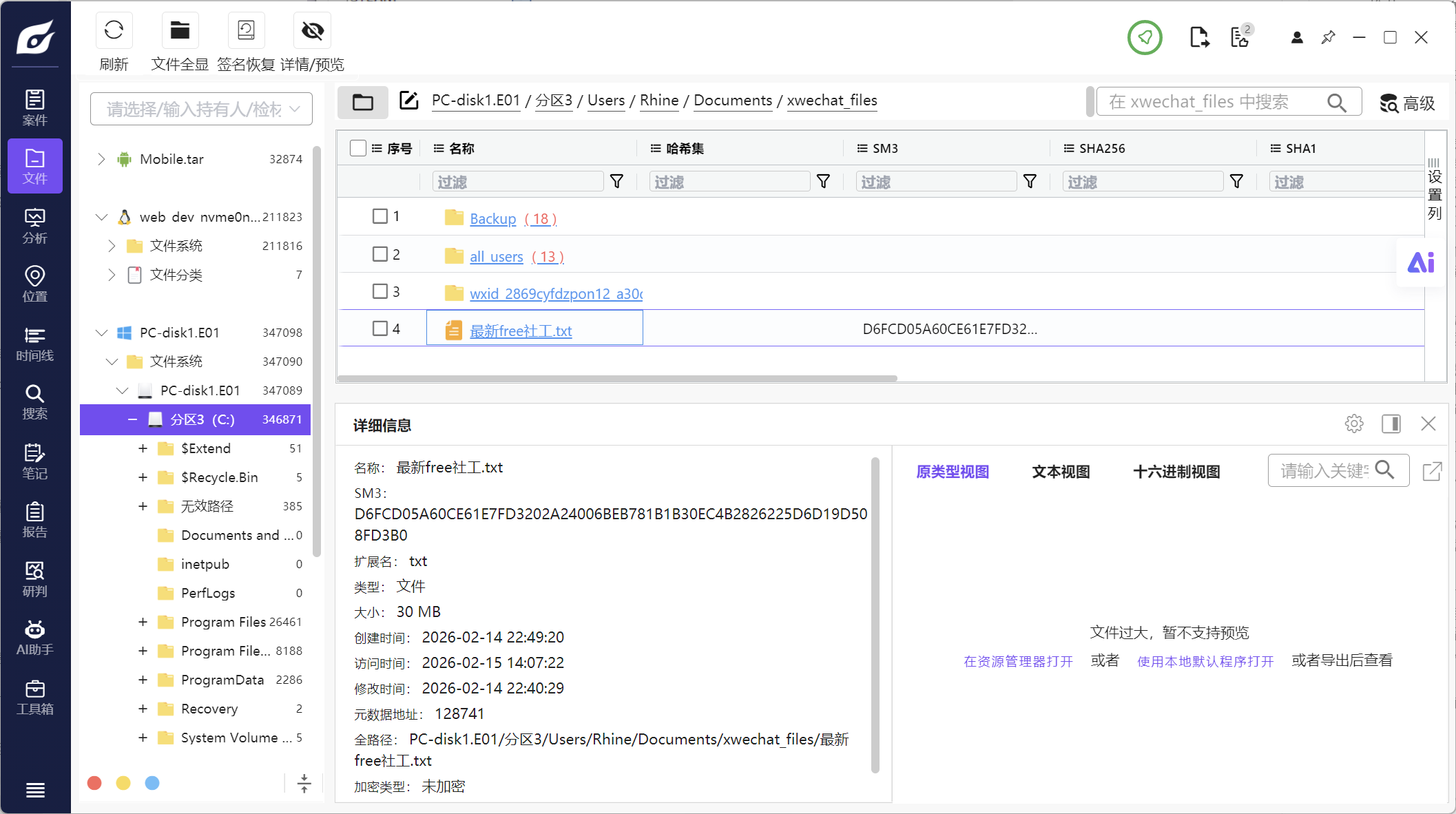Open the 持有人/检材 selection dropdown
Screen dimensions: 1456x814
click(x=201, y=109)
